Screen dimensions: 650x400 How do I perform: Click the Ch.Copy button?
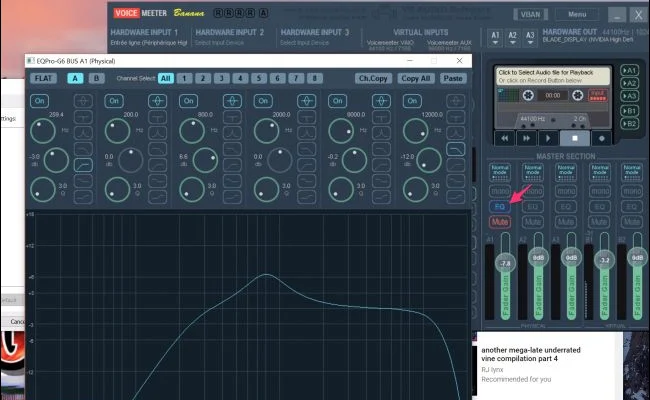tap(373, 78)
